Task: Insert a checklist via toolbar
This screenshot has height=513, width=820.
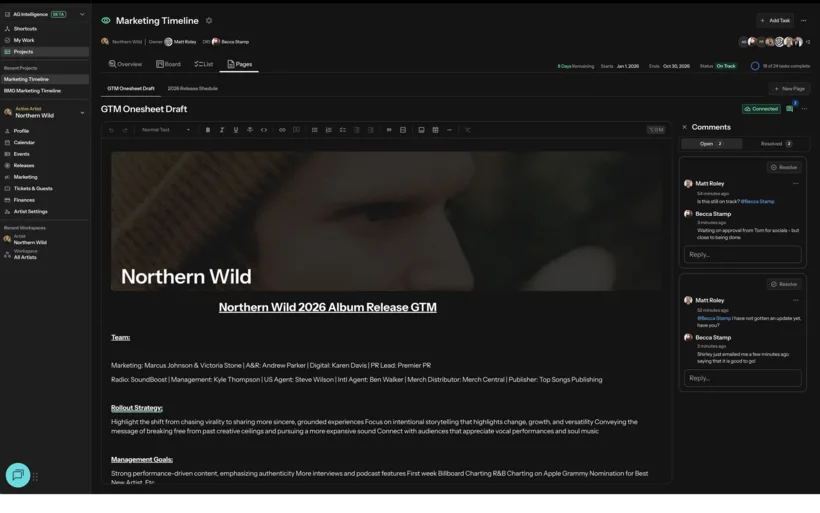Action: coord(343,130)
